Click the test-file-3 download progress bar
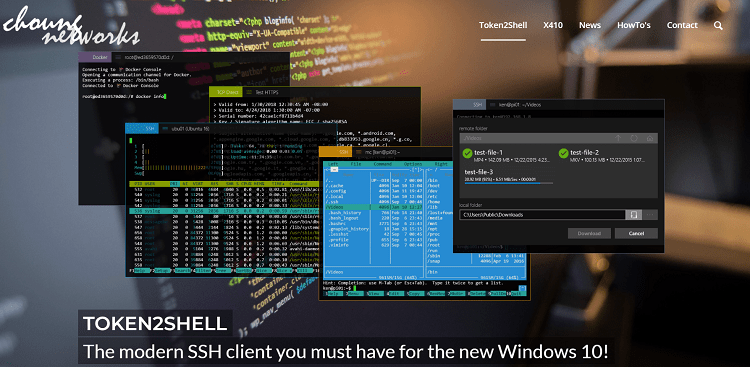Image resolution: width=750 pixels, height=367 pixels. point(508,183)
